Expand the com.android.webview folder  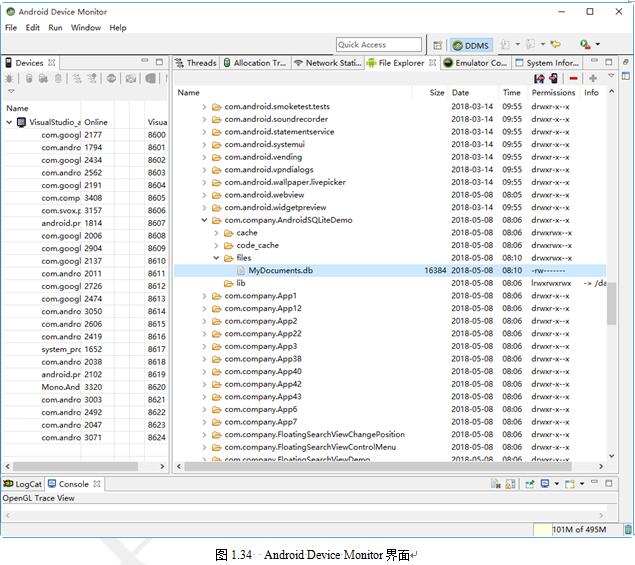pos(205,195)
